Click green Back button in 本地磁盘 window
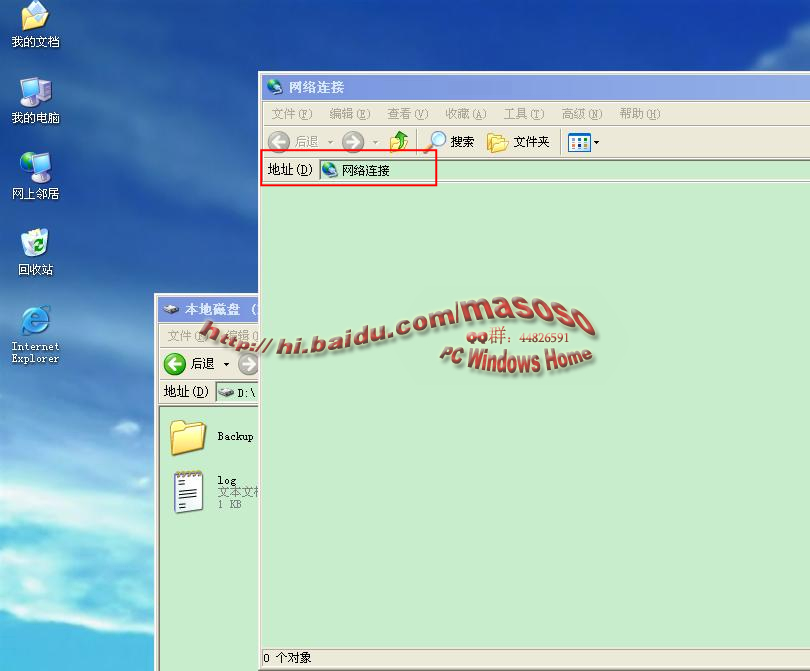 point(176,364)
